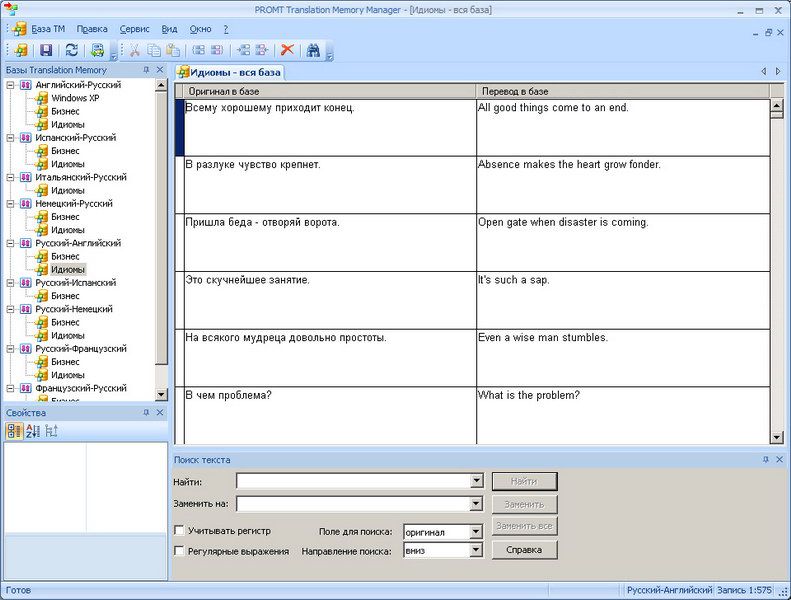Pin the Базы Translation Memory panel
Viewport: 791px width, 600px height.
(146, 70)
